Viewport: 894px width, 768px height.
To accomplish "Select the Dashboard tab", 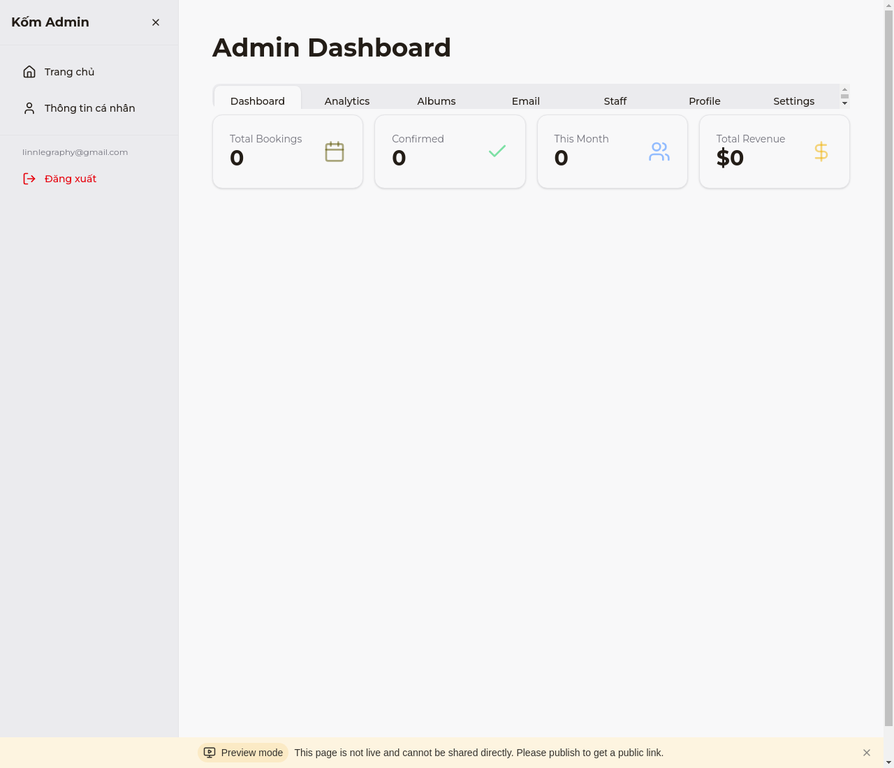I will click(257, 101).
